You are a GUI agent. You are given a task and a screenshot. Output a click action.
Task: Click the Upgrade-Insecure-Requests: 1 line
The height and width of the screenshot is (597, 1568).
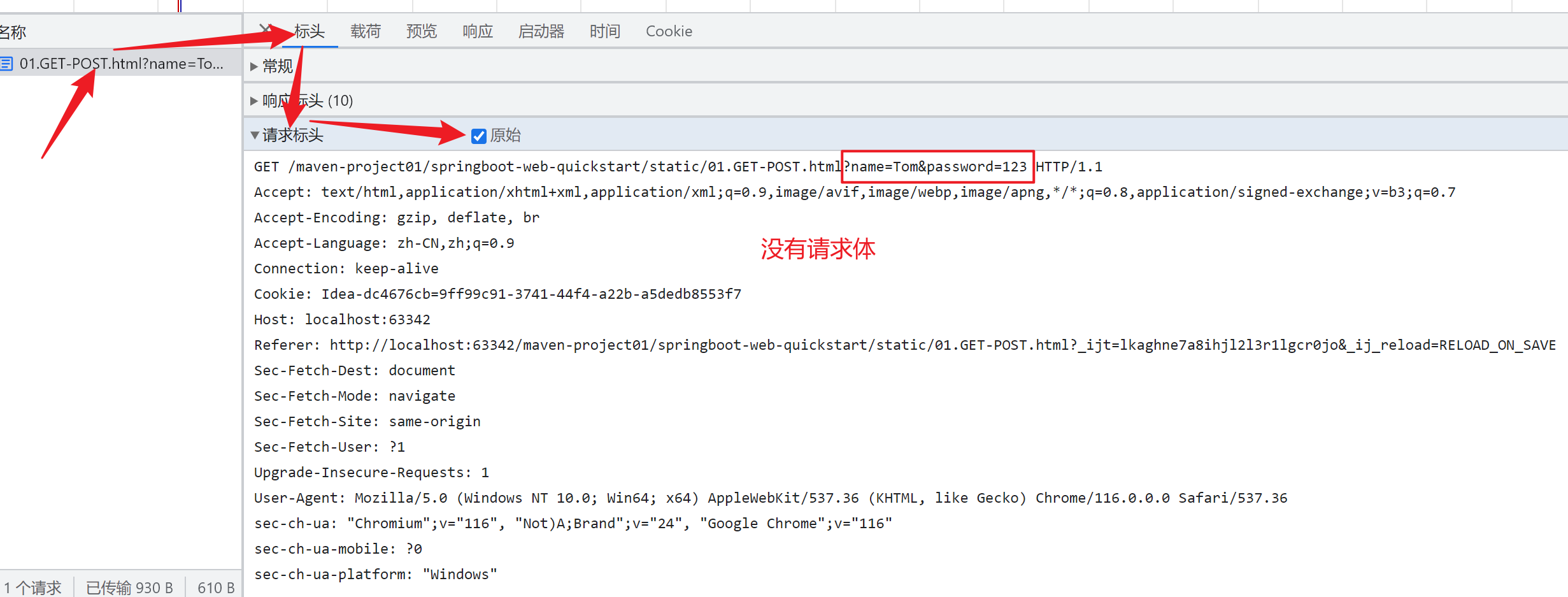(x=371, y=472)
